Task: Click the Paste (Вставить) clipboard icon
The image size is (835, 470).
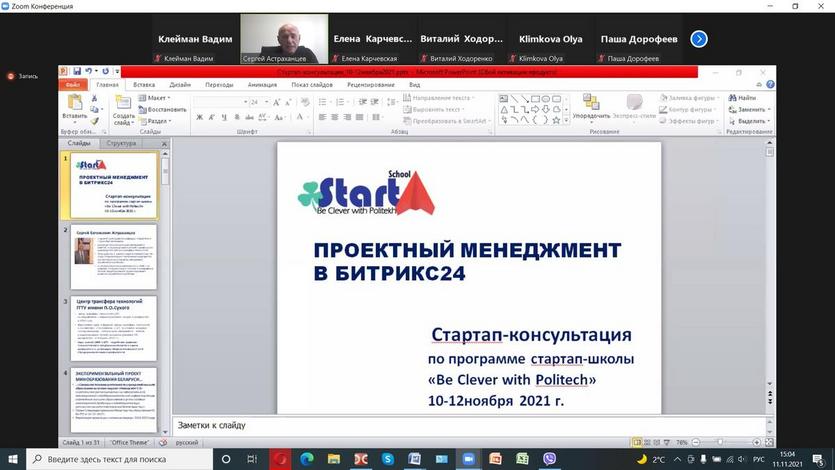Action: point(75,102)
